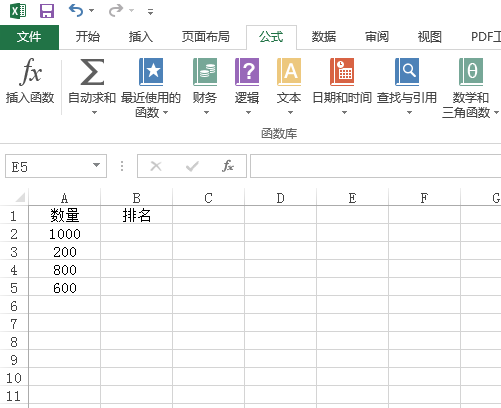The width and height of the screenshot is (501, 408).
Task: Open the 查找与引用 functions library
Action: (407, 72)
